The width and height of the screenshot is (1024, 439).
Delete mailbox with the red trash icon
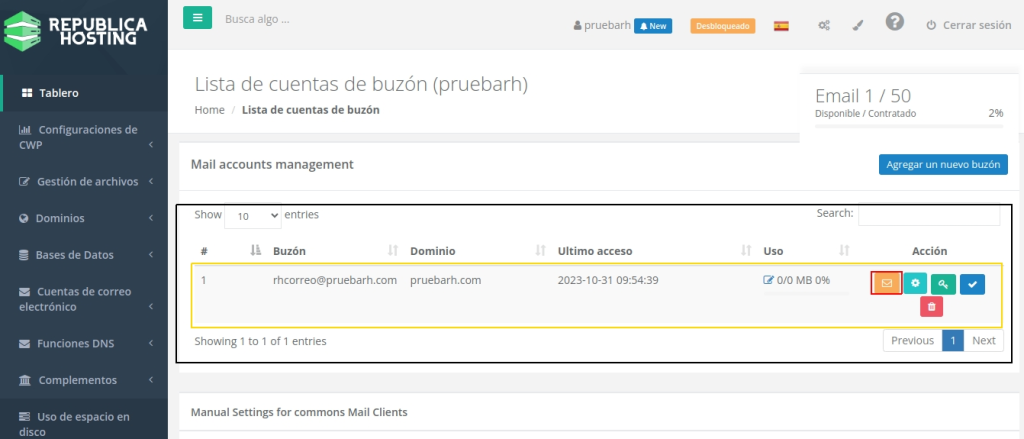tap(931, 307)
